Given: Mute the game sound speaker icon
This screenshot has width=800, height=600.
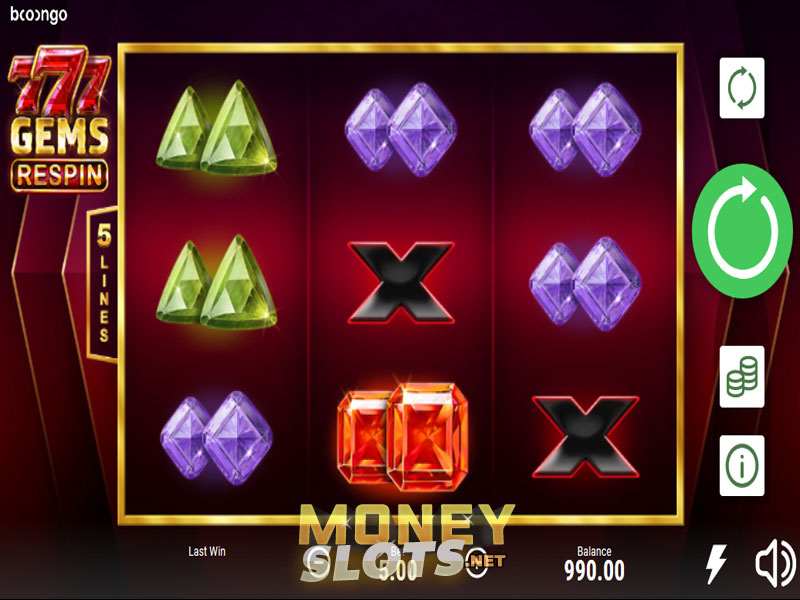Looking at the screenshot, I should click(x=774, y=563).
